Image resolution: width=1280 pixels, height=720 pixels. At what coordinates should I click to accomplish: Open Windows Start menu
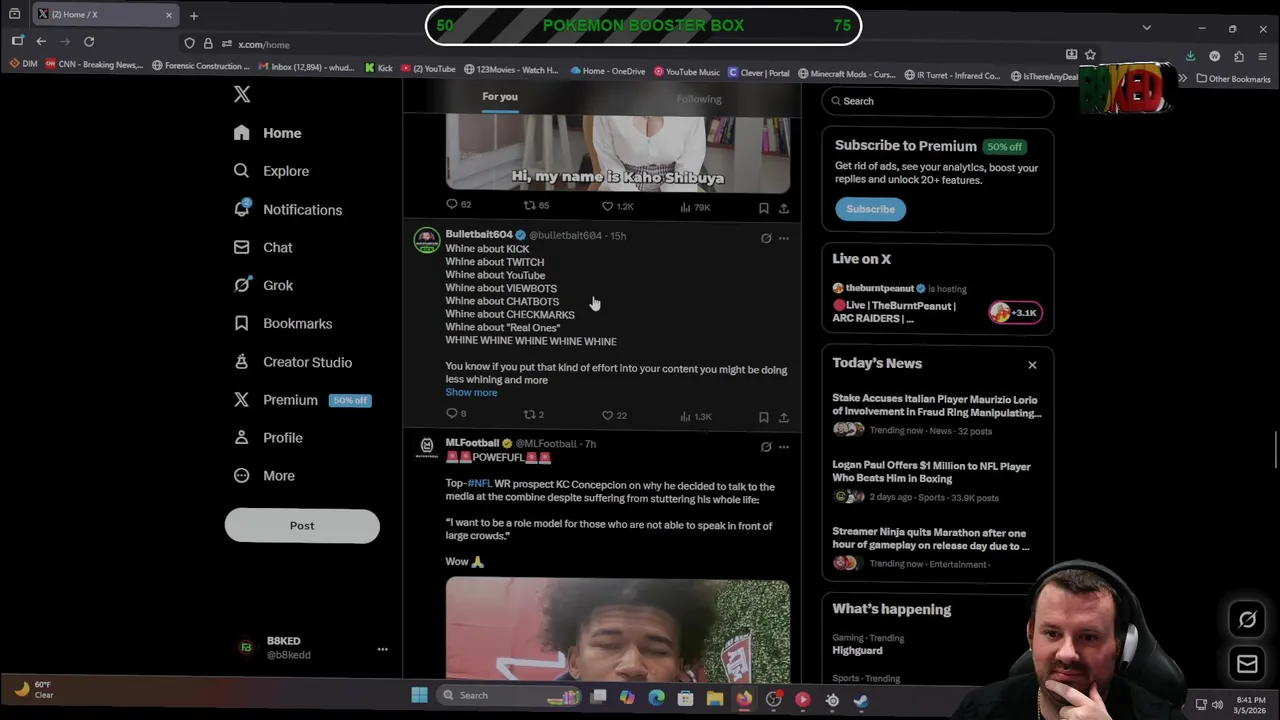coord(419,696)
